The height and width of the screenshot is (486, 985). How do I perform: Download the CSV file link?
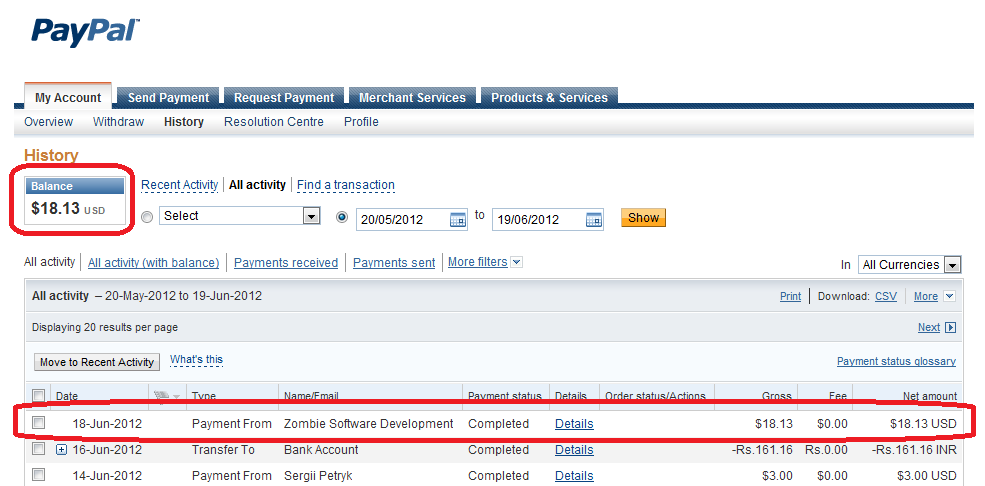886,296
